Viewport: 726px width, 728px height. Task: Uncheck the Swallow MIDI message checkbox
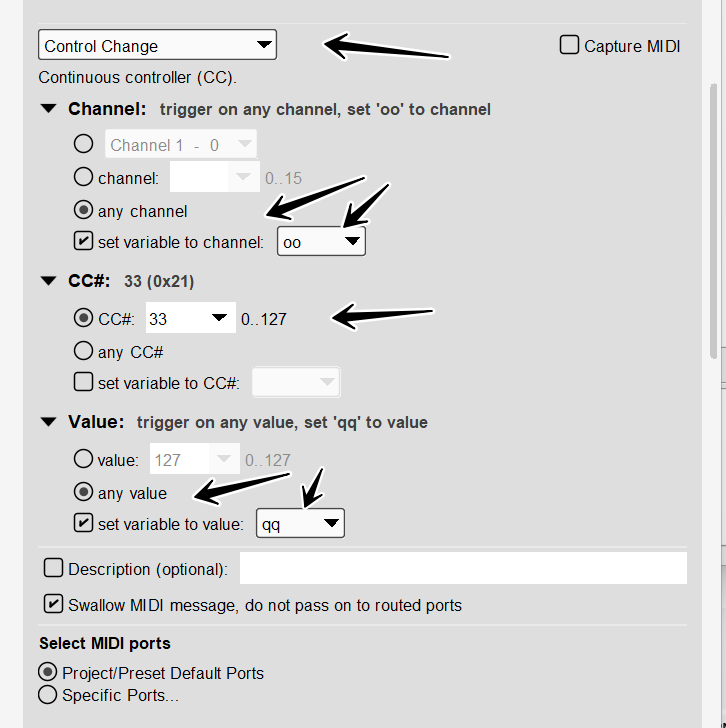pos(54,604)
